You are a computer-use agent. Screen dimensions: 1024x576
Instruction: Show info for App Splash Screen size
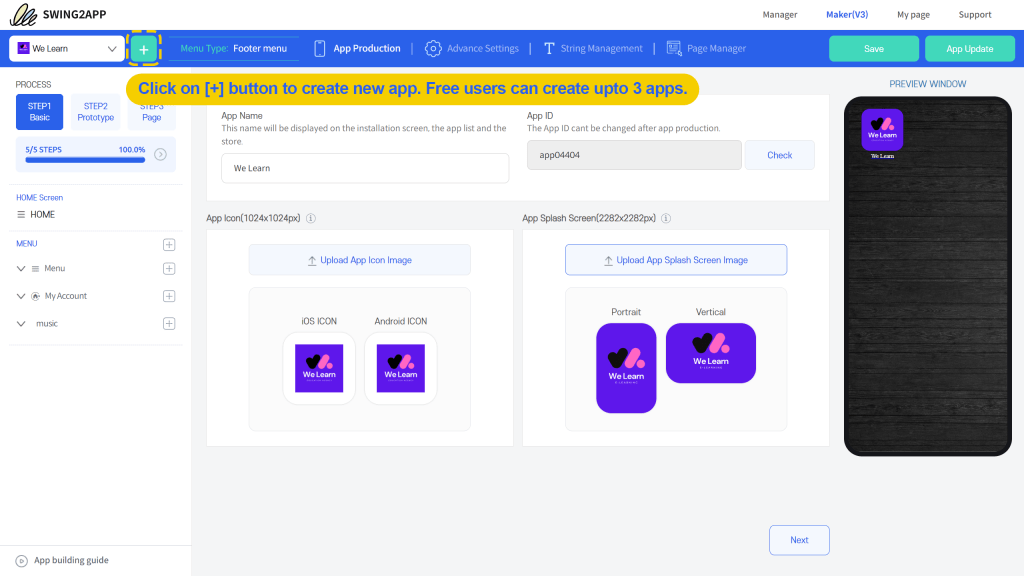[666, 218]
